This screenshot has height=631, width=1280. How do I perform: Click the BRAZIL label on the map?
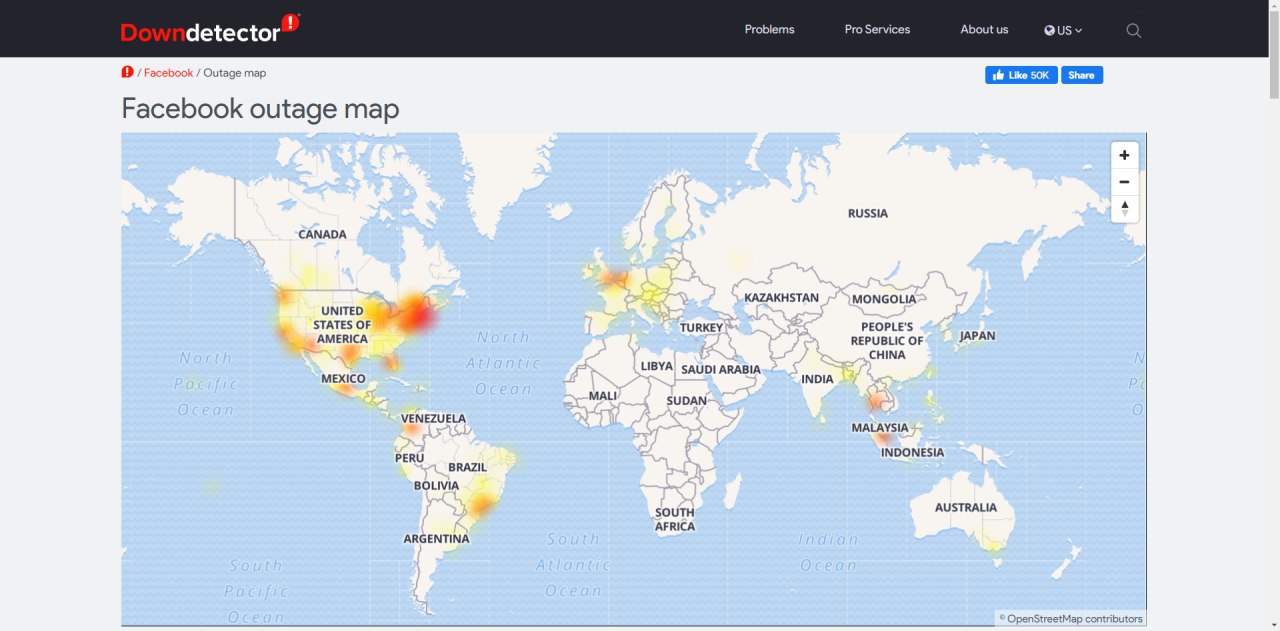tap(467, 467)
